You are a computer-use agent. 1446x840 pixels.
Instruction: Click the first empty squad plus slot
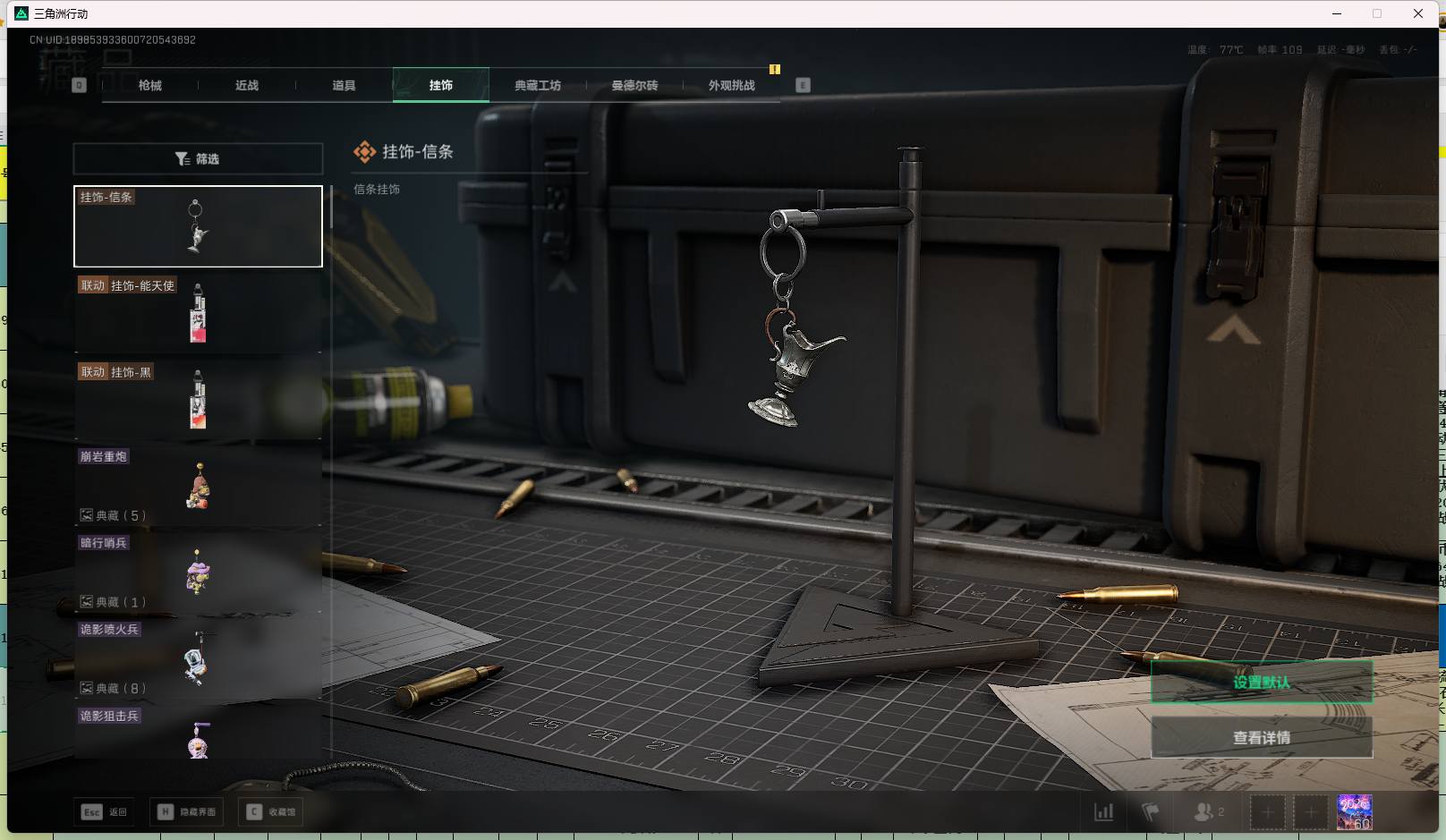click(1267, 812)
